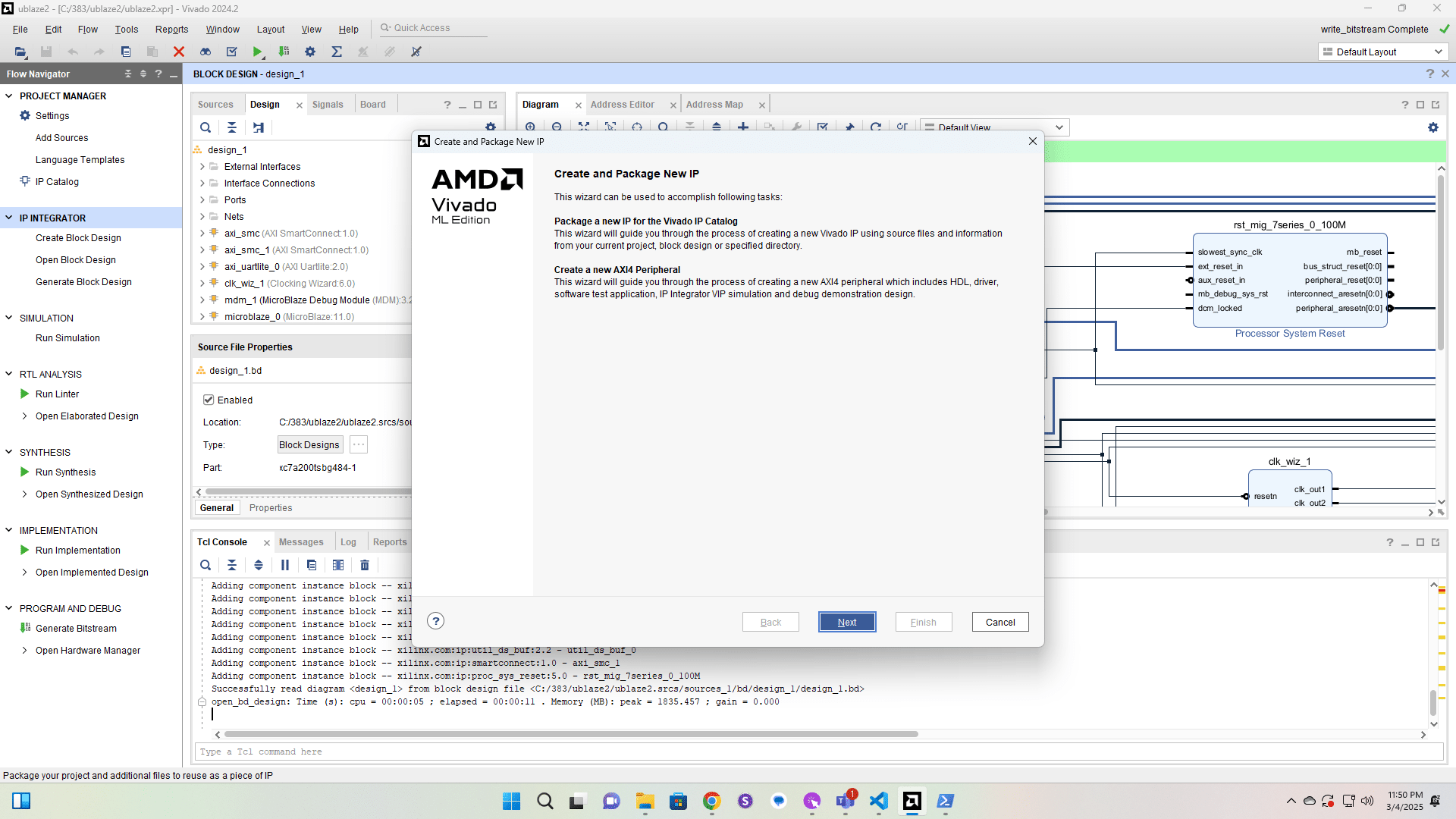Image resolution: width=1456 pixels, height=819 pixels.
Task: Switch to the Address Editor tab
Action: 622,105
